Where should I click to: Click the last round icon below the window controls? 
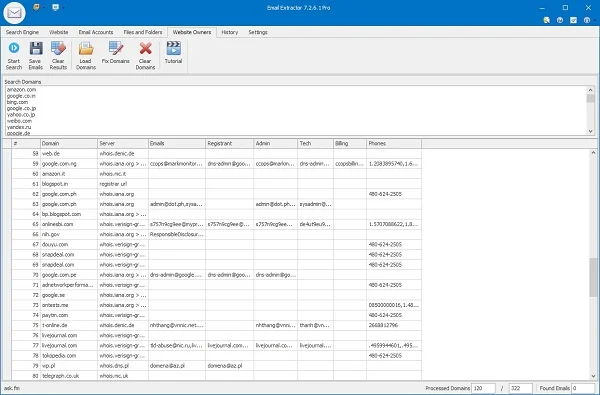pos(587,20)
